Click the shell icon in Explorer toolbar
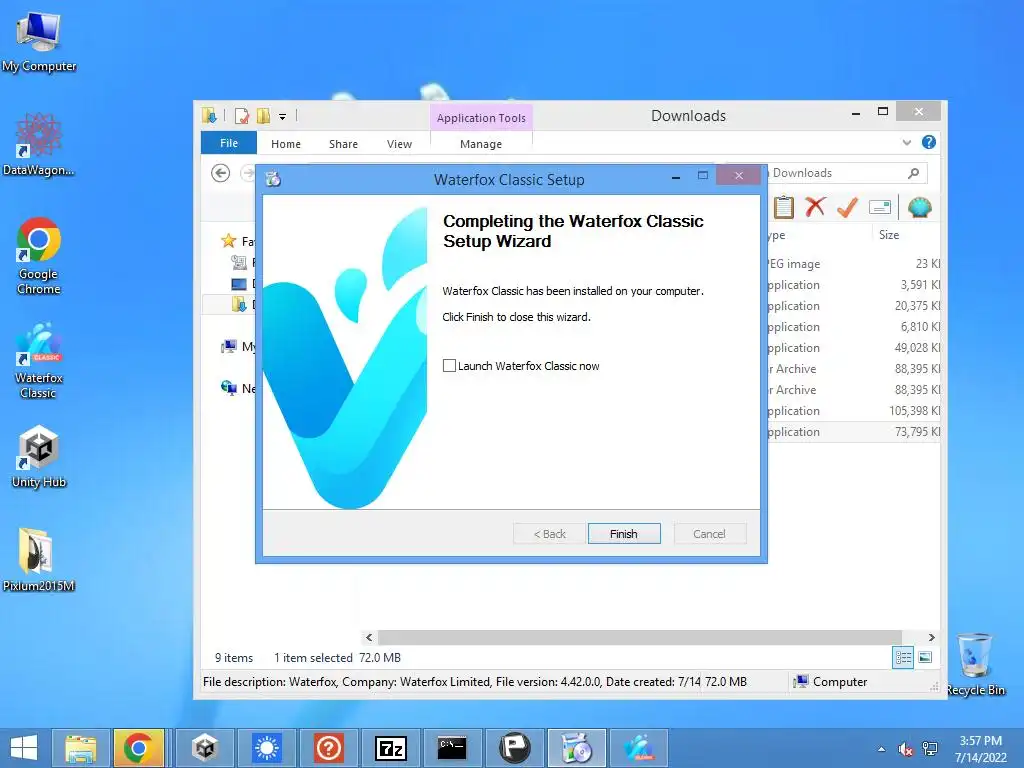1024x768 pixels. tap(920, 208)
